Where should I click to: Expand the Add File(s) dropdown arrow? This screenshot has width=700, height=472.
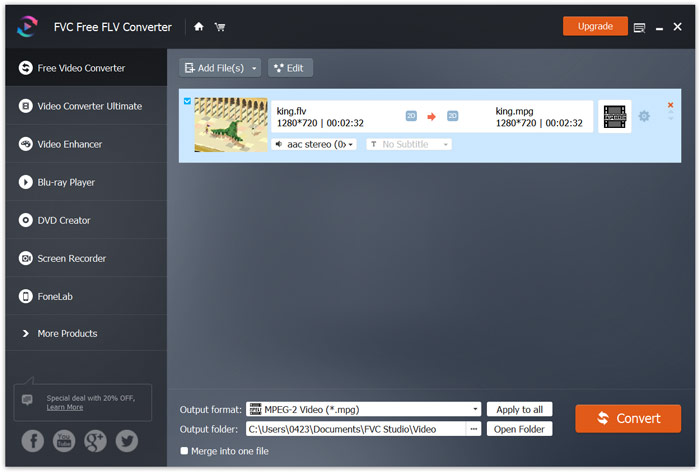click(x=254, y=68)
